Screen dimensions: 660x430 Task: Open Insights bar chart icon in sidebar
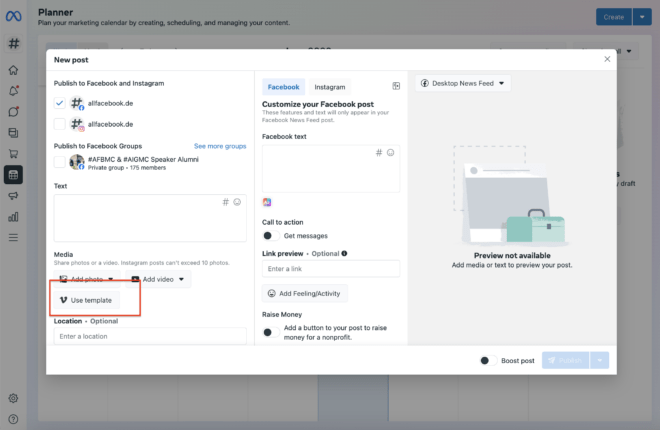[13, 217]
